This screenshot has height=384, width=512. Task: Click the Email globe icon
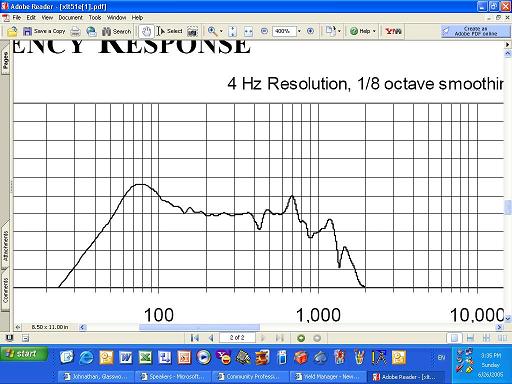[x=91, y=31]
